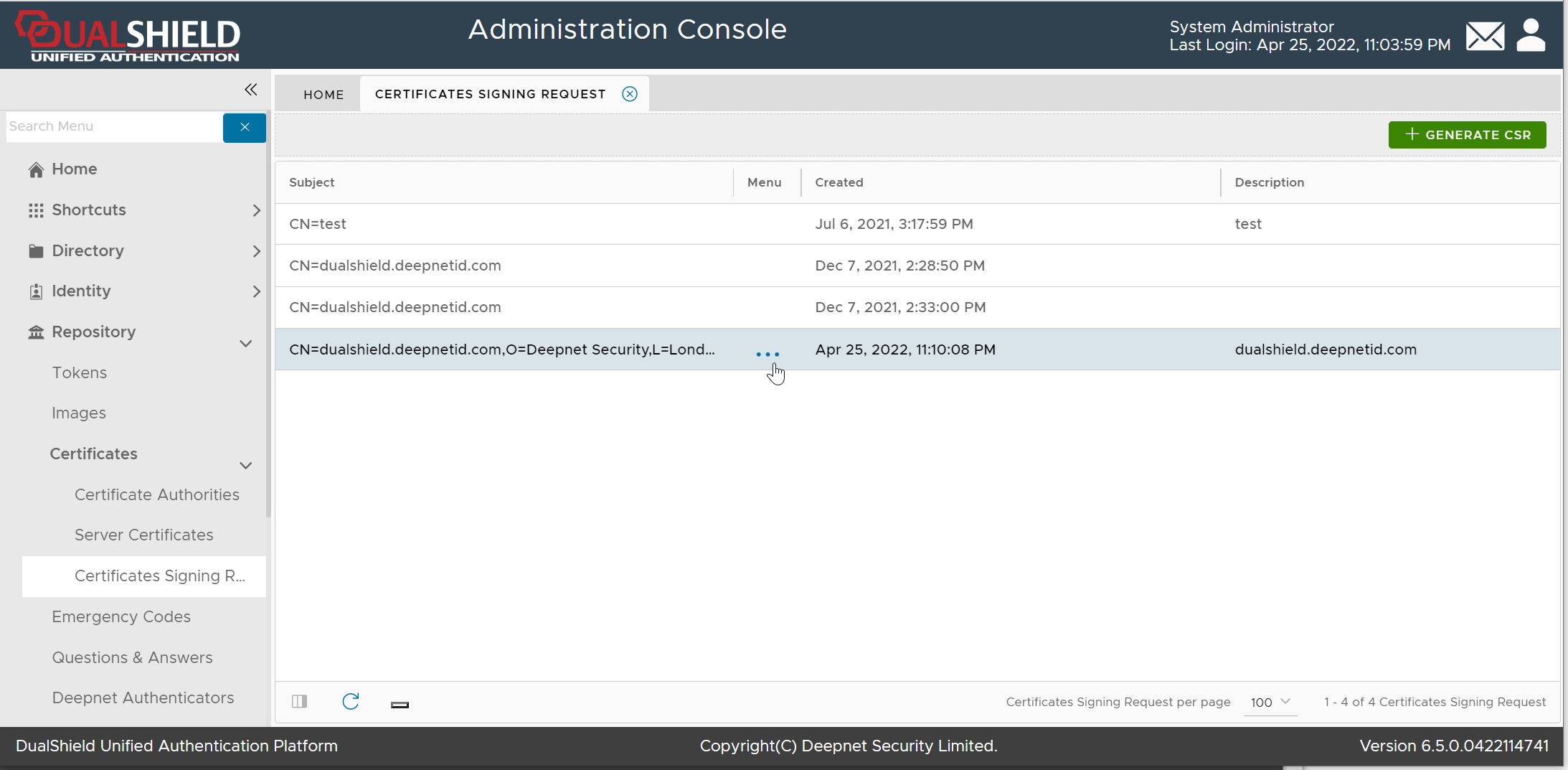This screenshot has width=1568, height=770.
Task: Expand the Shortcuts menu
Action: 256,210
